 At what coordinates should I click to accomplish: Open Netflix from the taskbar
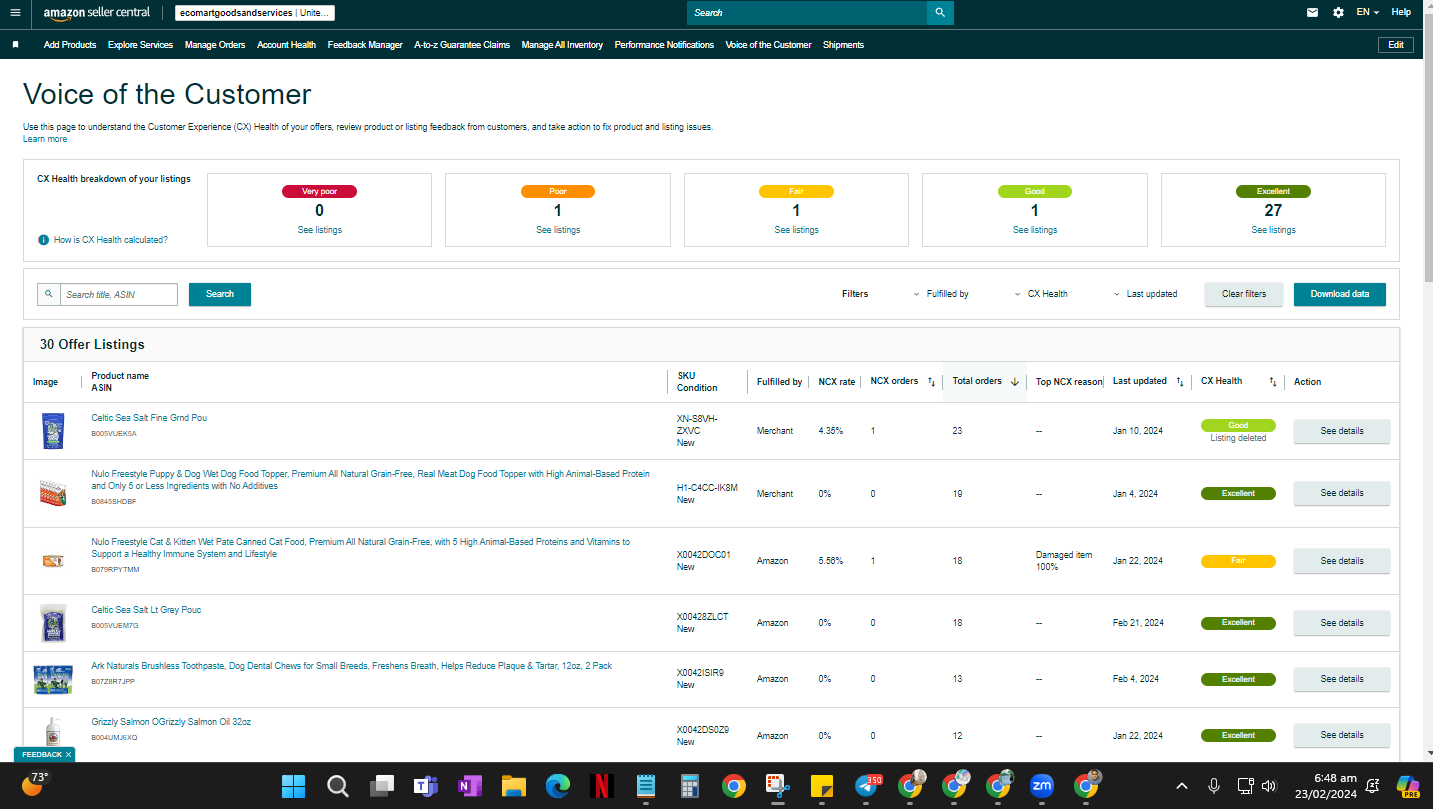[x=601, y=786]
